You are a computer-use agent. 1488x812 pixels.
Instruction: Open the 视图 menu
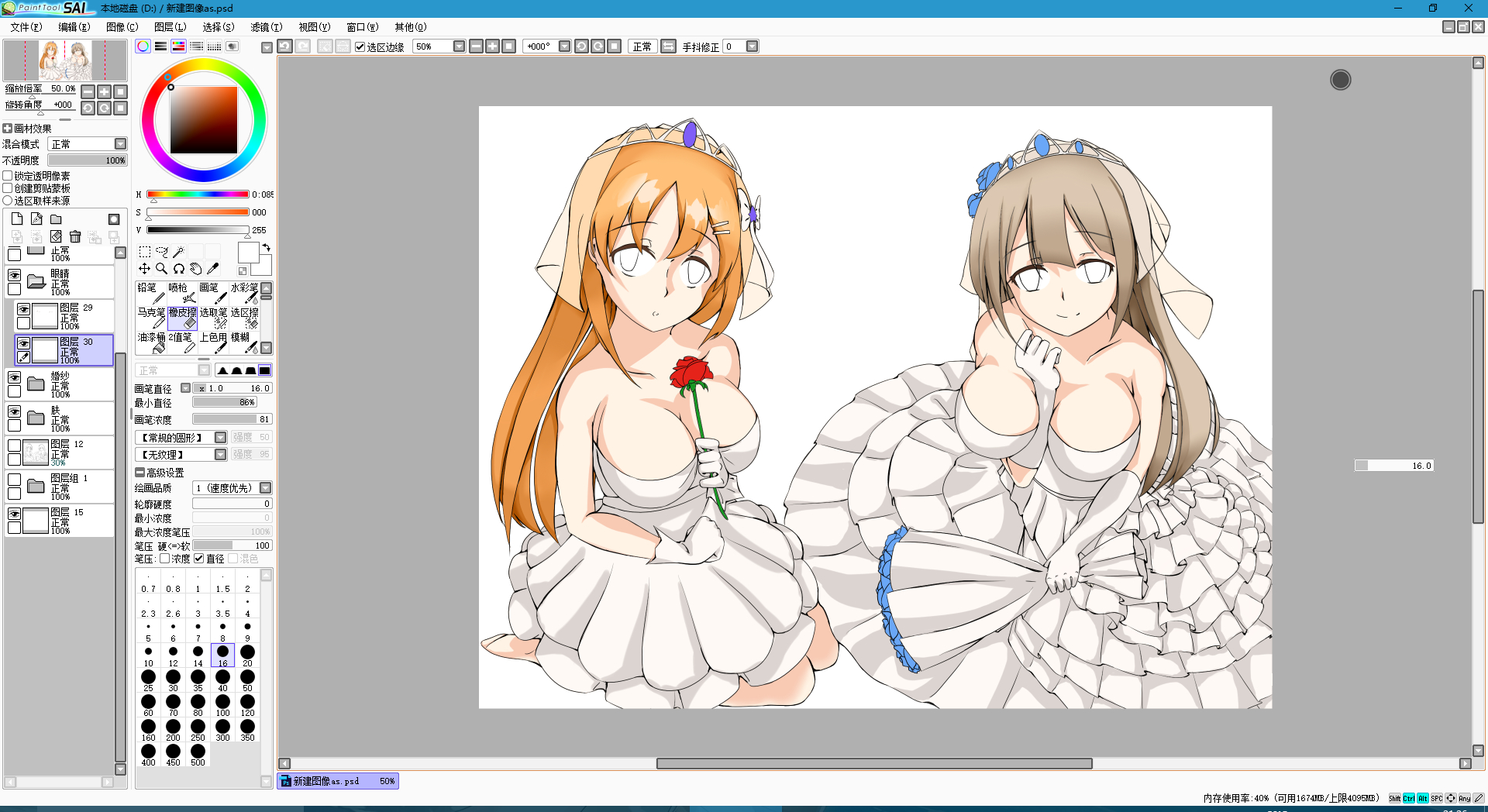pos(314,27)
